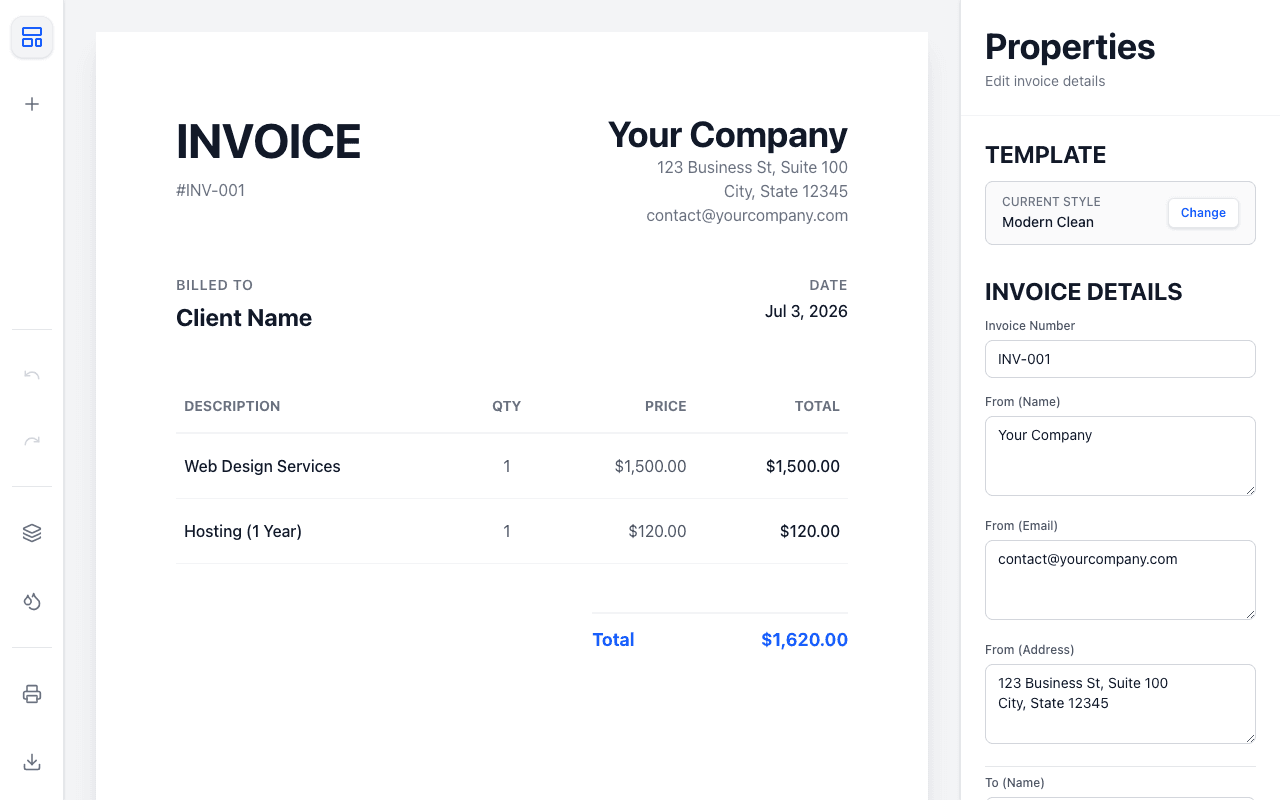Image resolution: width=1280 pixels, height=800 pixels.
Task: Click the From (Address) text area
Action: click(x=1120, y=704)
